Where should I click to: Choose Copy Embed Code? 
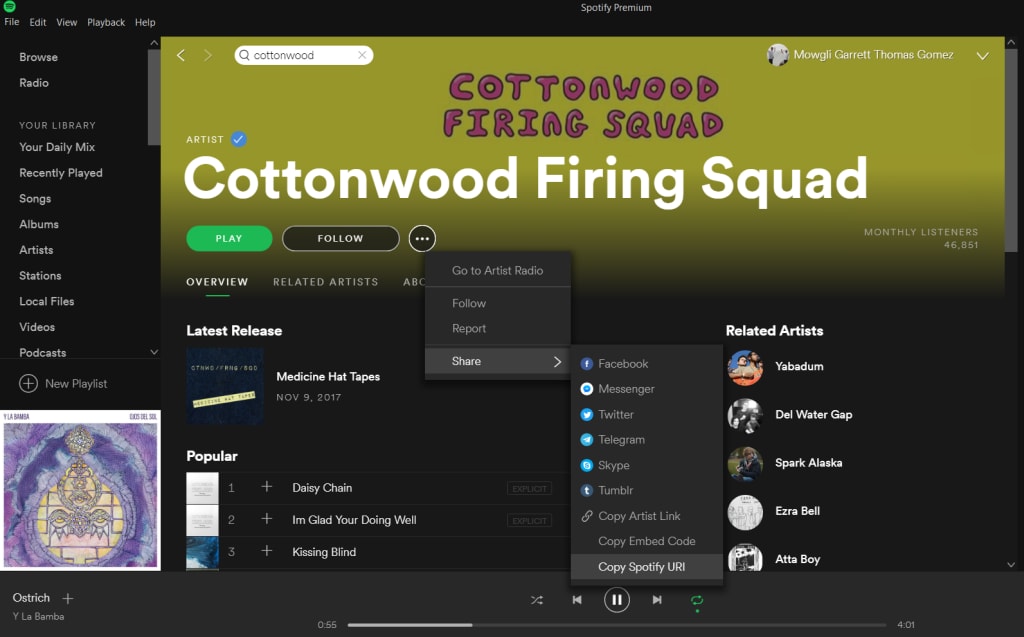(647, 541)
